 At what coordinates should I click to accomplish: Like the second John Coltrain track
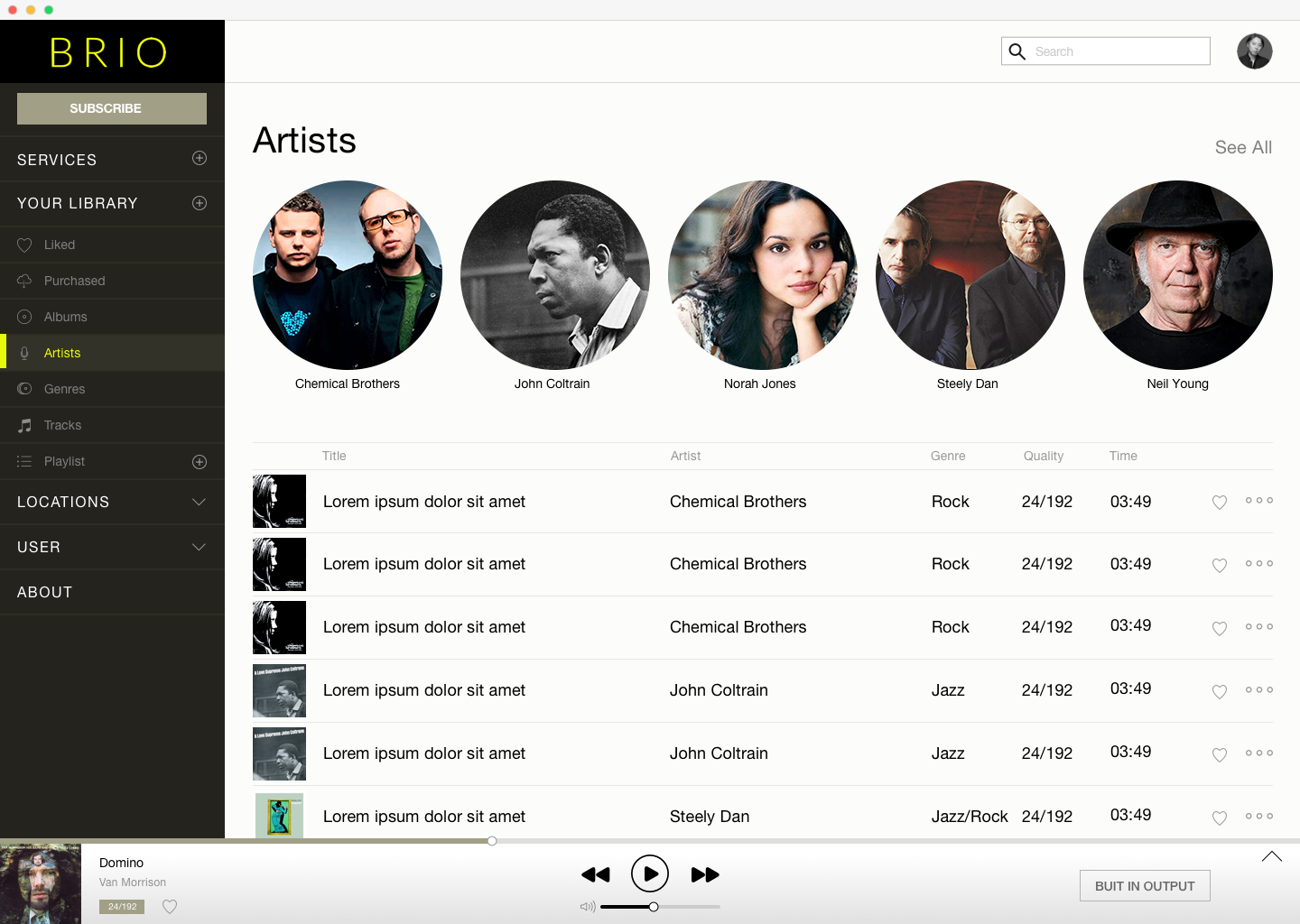(1219, 755)
